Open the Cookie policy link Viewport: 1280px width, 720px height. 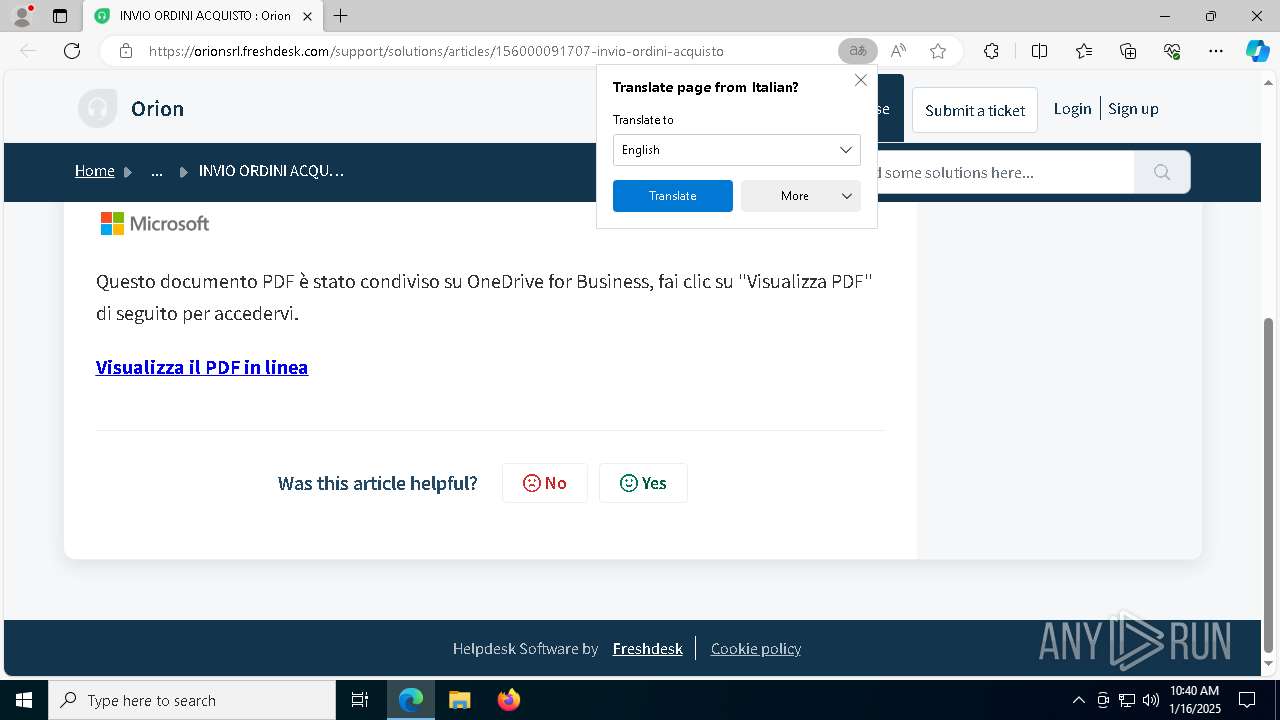tap(756, 649)
